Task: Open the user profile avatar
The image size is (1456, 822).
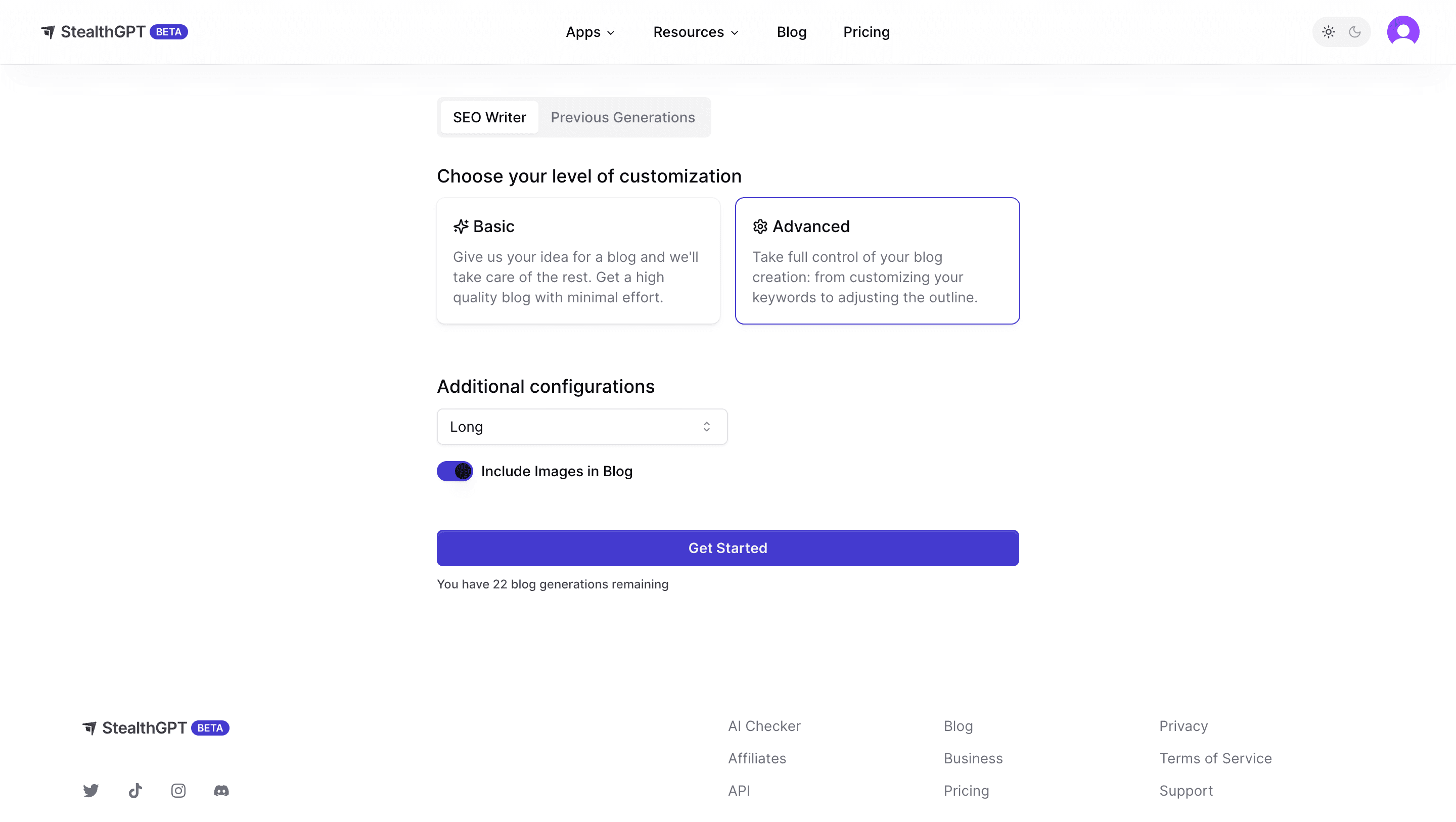Action: coord(1403,32)
